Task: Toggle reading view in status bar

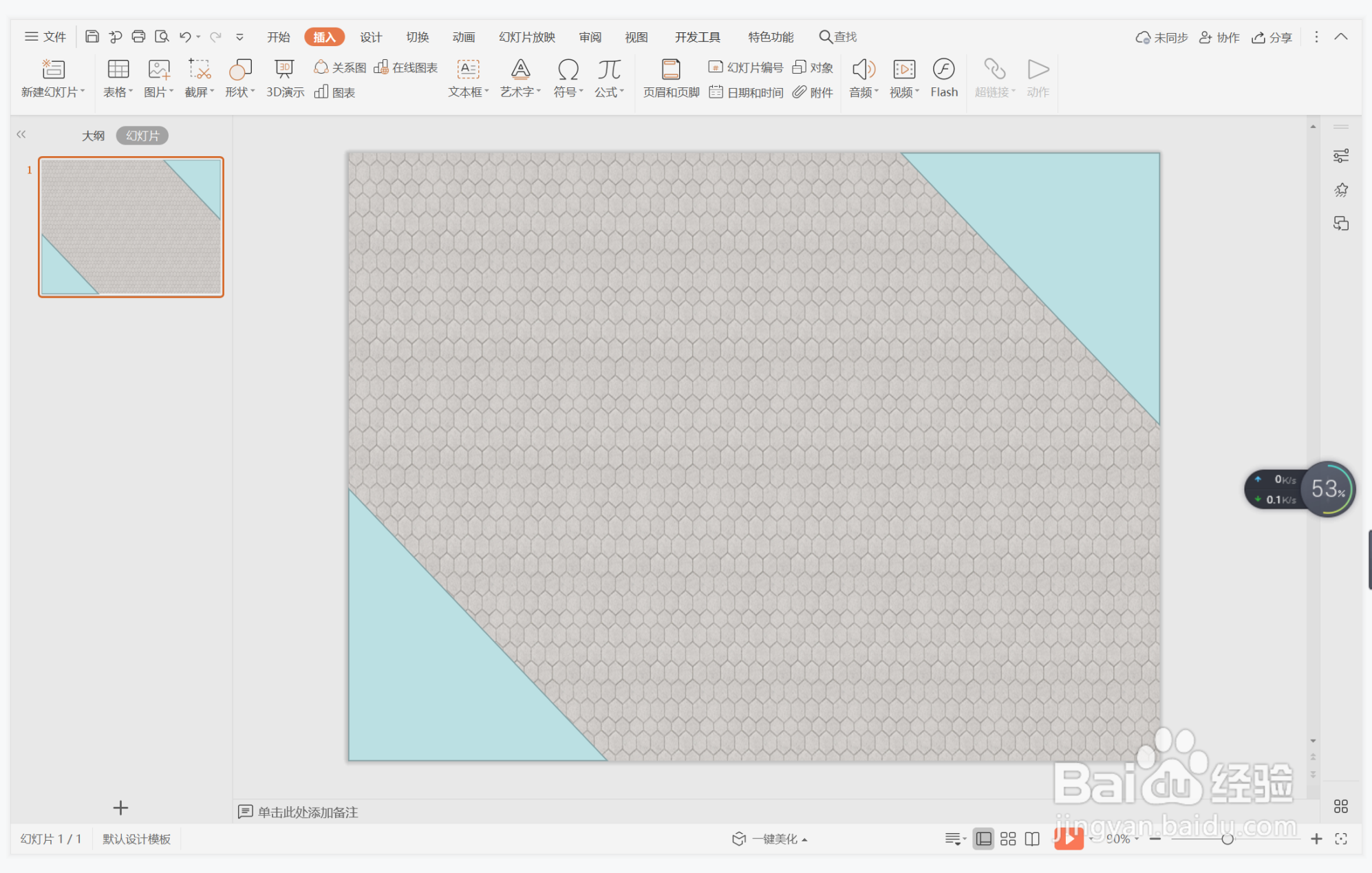Action: (1032, 839)
